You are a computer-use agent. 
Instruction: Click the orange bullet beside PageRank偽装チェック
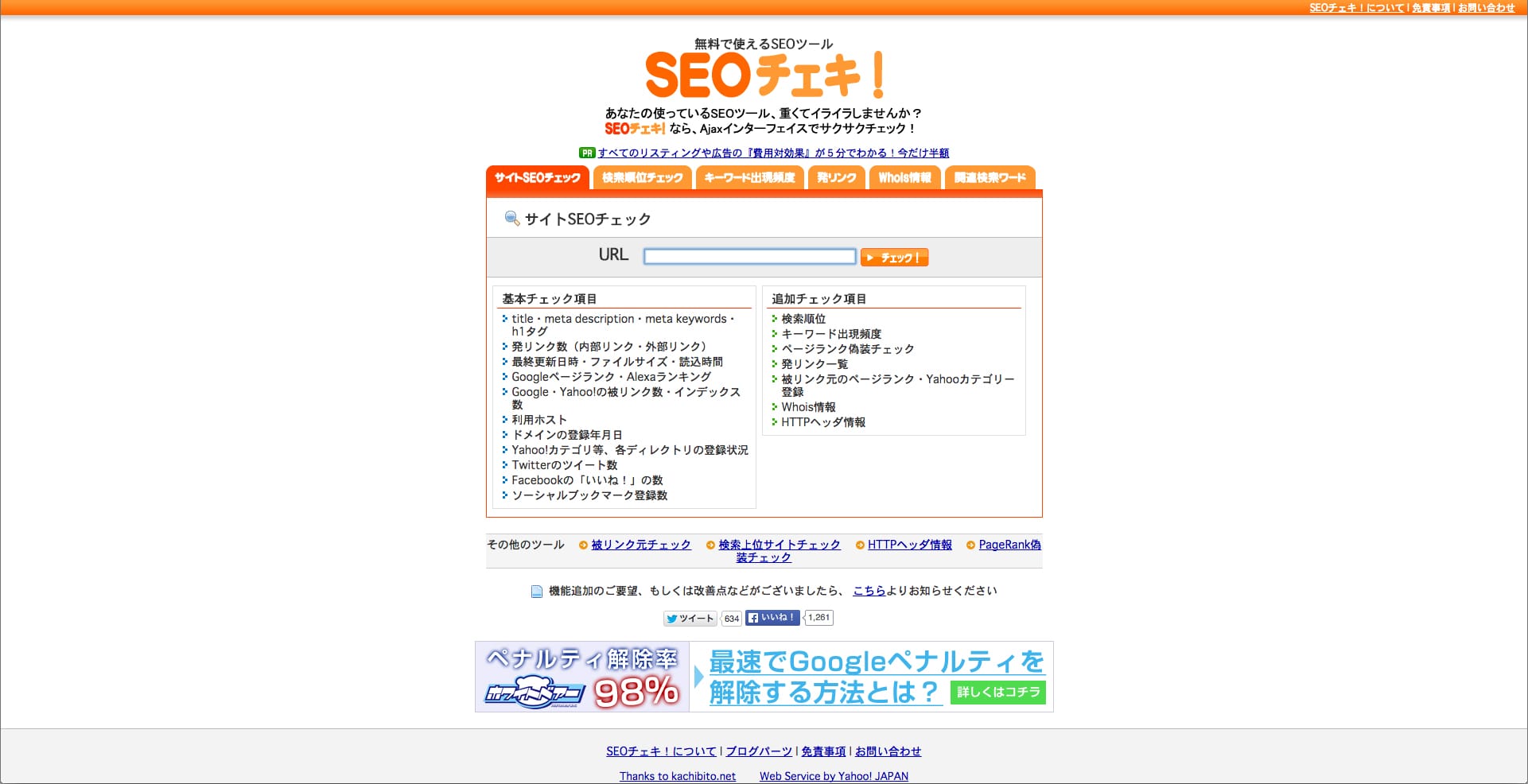click(970, 545)
